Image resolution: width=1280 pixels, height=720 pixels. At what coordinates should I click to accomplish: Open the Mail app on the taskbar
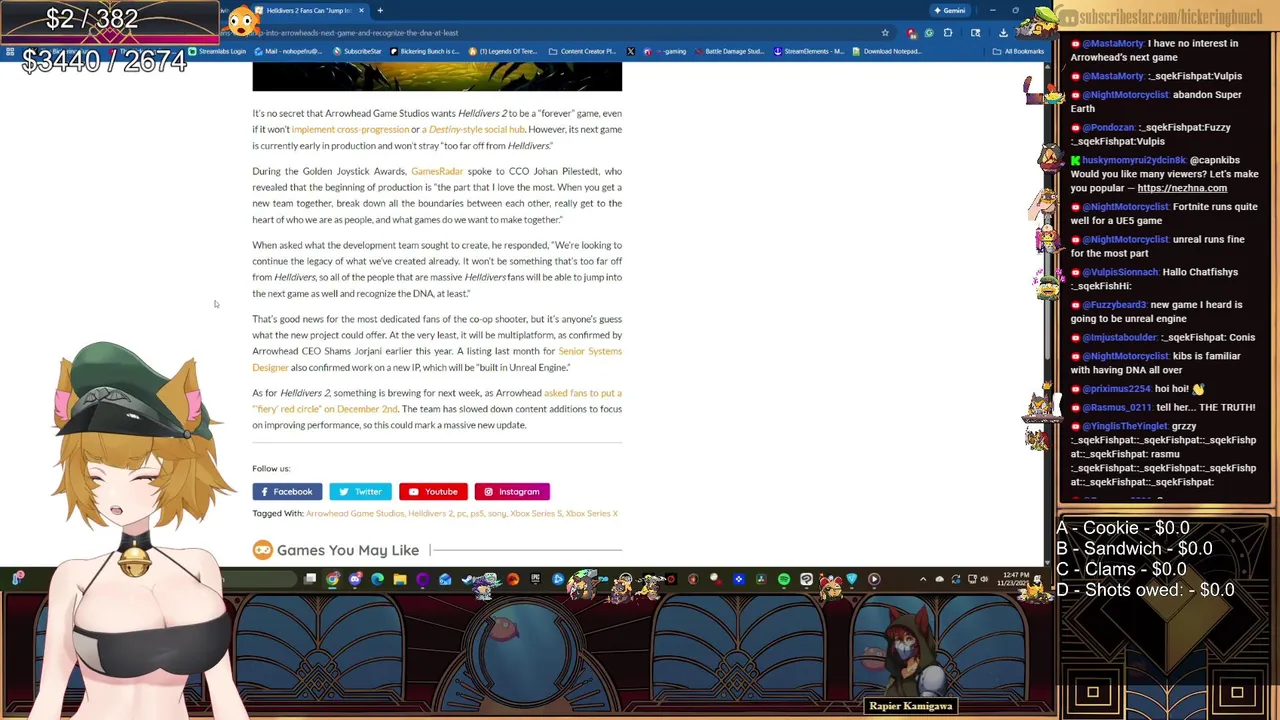pyautogui.click(x=445, y=579)
